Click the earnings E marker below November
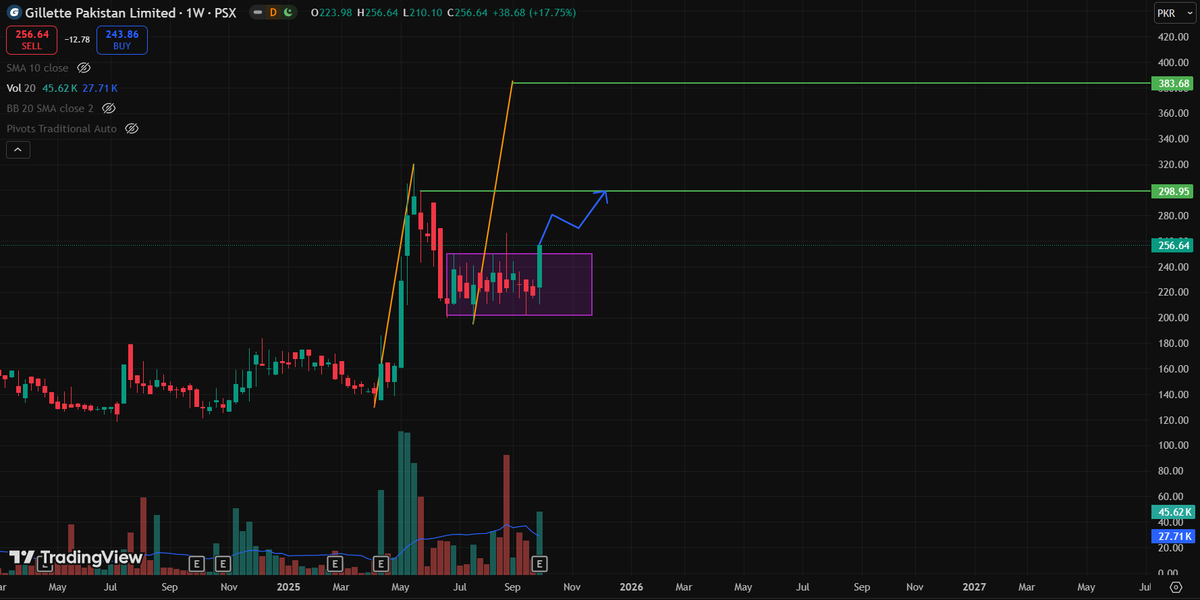The width and height of the screenshot is (1200, 600). pos(222,563)
